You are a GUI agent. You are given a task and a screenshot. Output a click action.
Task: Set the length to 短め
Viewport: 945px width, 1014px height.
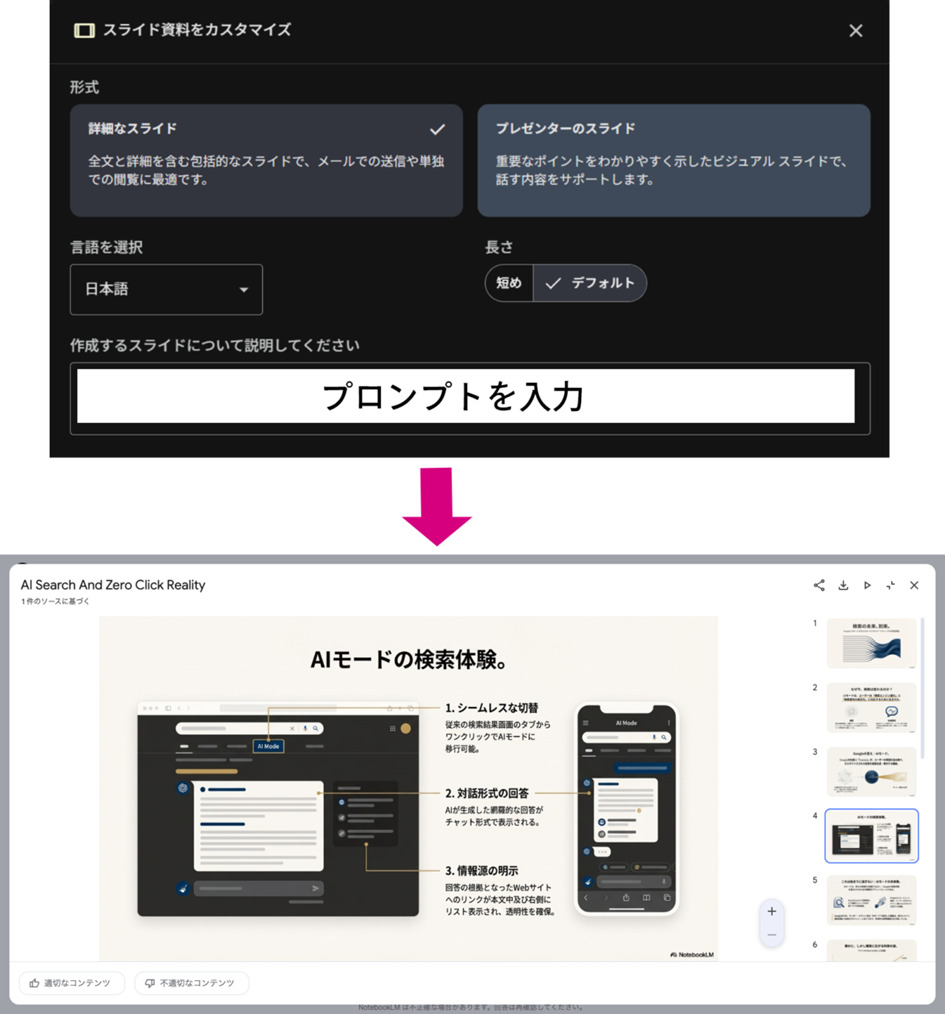click(x=509, y=283)
